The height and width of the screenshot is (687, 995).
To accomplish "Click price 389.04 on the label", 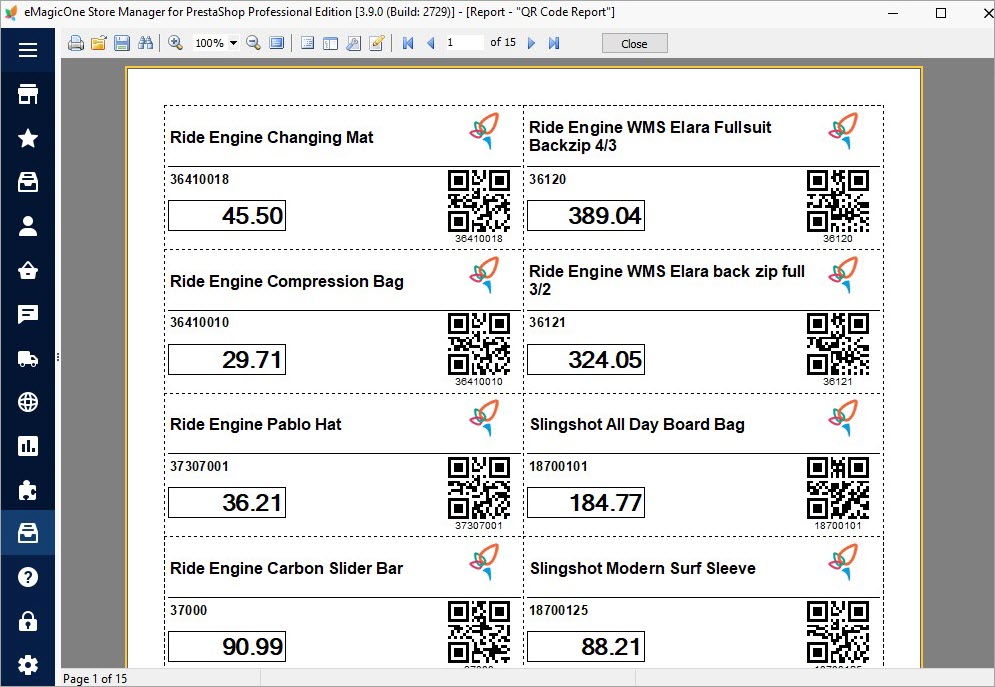I will click(x=605, y=216).
